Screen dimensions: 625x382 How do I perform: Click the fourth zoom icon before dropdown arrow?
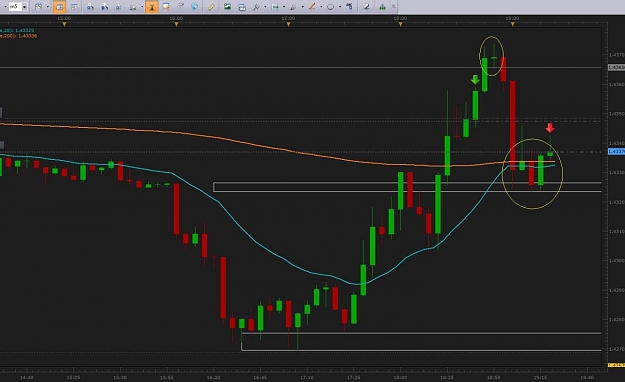tap(133, 6)
